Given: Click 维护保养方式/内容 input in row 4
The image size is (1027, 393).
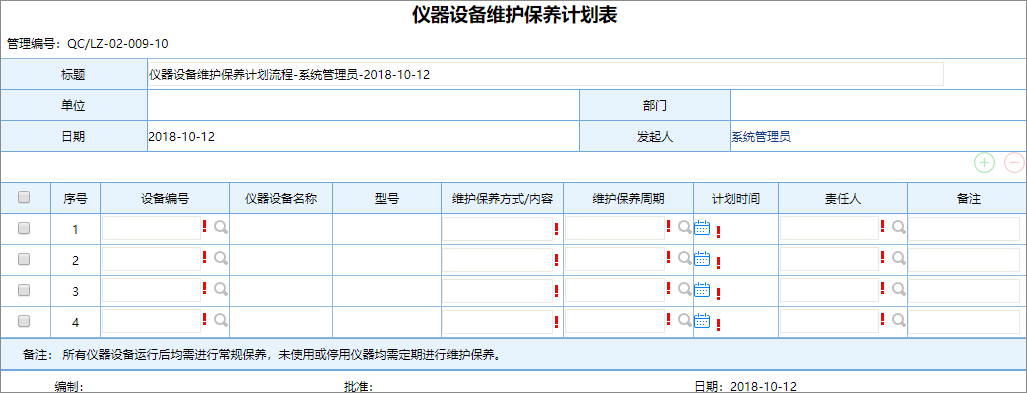Looking at the screenshot, I should coord(497,322).
